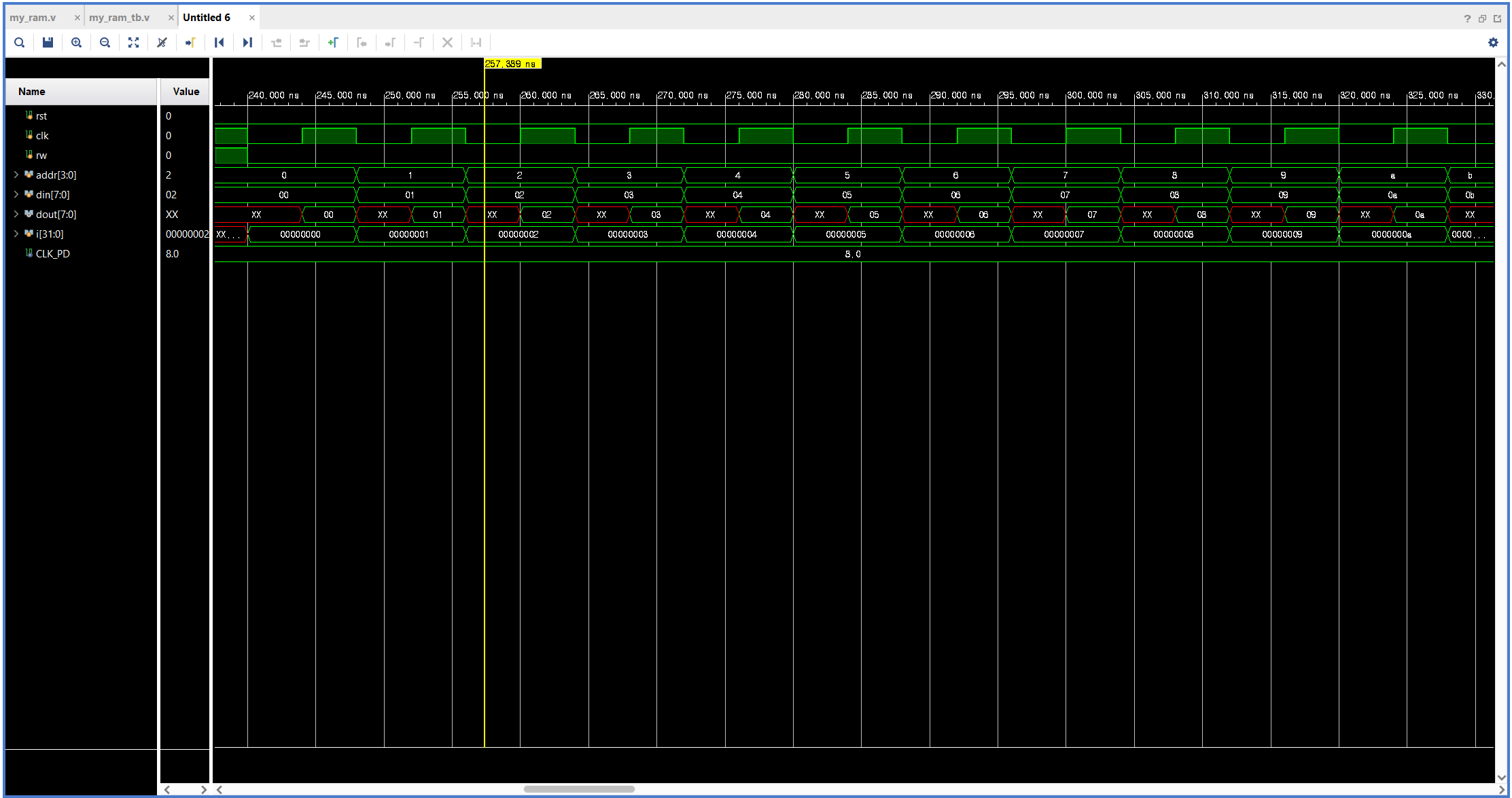Select the CLK_PD signal row
The height and width of the screenshot is (798, 1512).
pos(53,254)
